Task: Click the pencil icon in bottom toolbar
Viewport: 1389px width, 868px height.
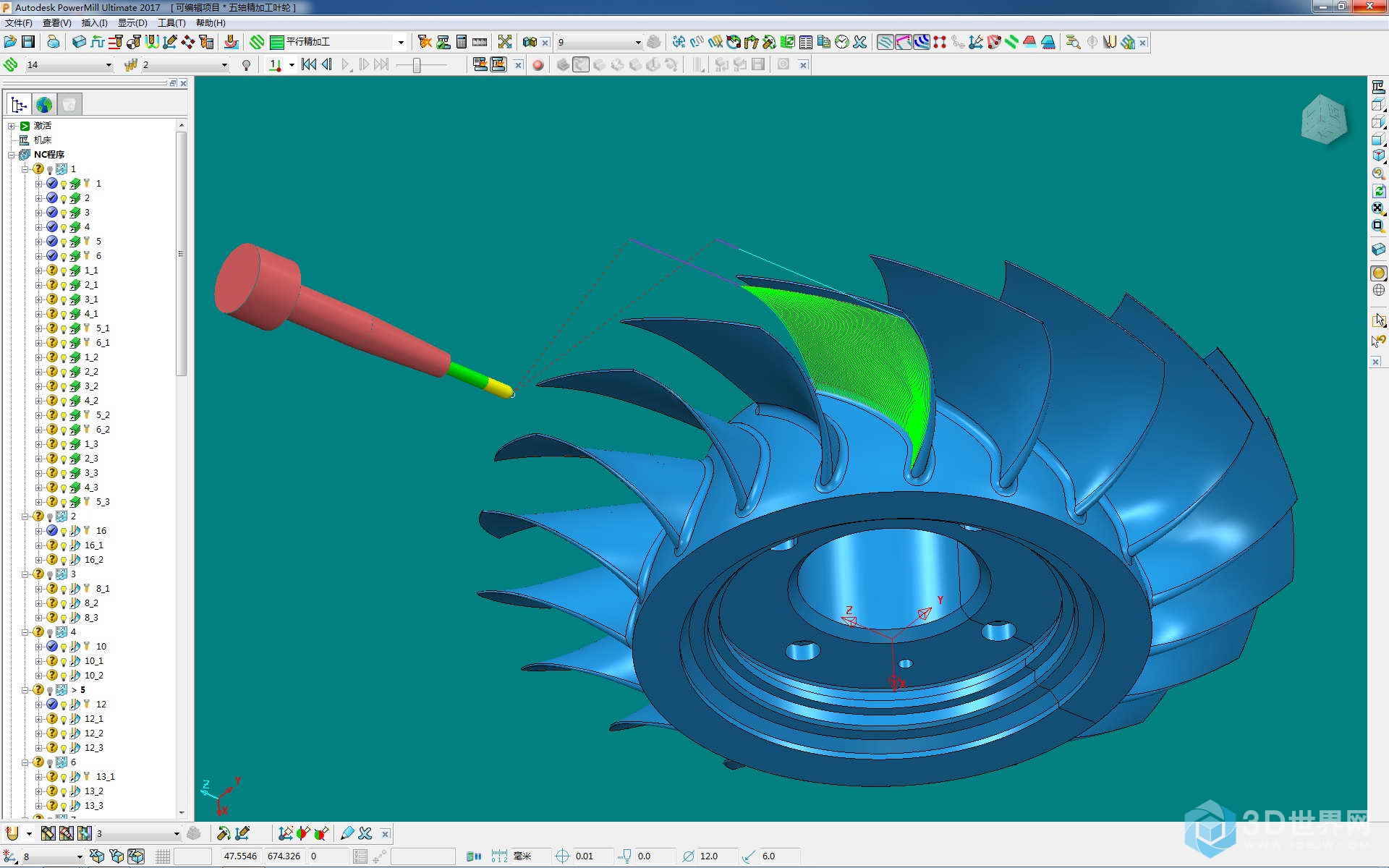Action: (347, 833)
